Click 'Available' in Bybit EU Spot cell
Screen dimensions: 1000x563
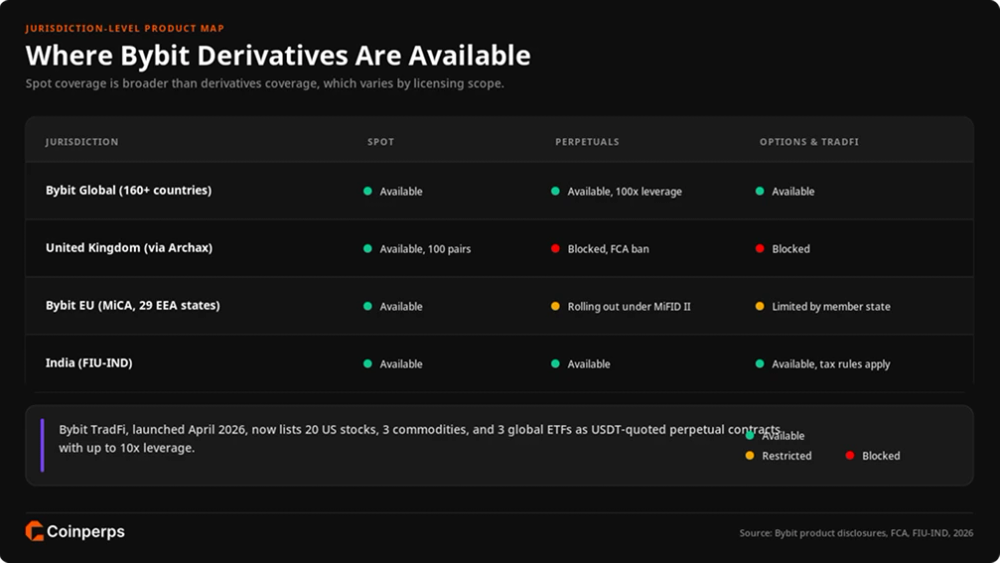point(401,307)
